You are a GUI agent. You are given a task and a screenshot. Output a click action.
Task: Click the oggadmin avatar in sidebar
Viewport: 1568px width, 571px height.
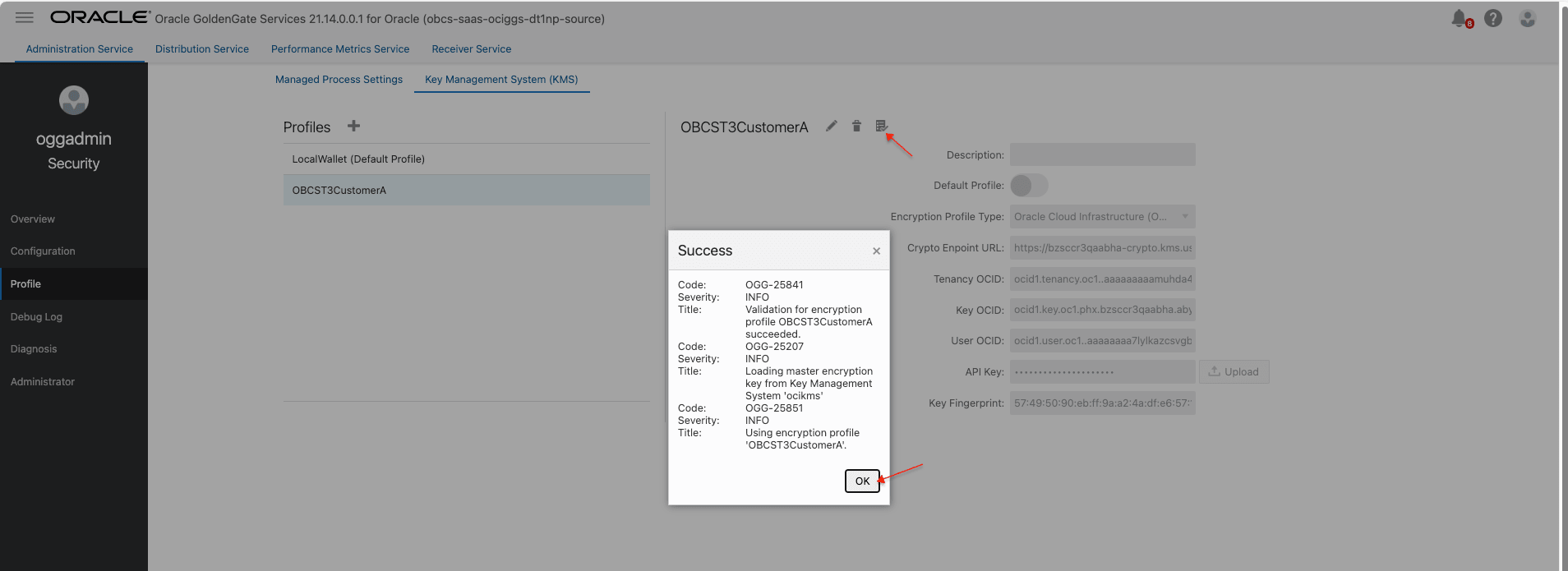point(74,100)
